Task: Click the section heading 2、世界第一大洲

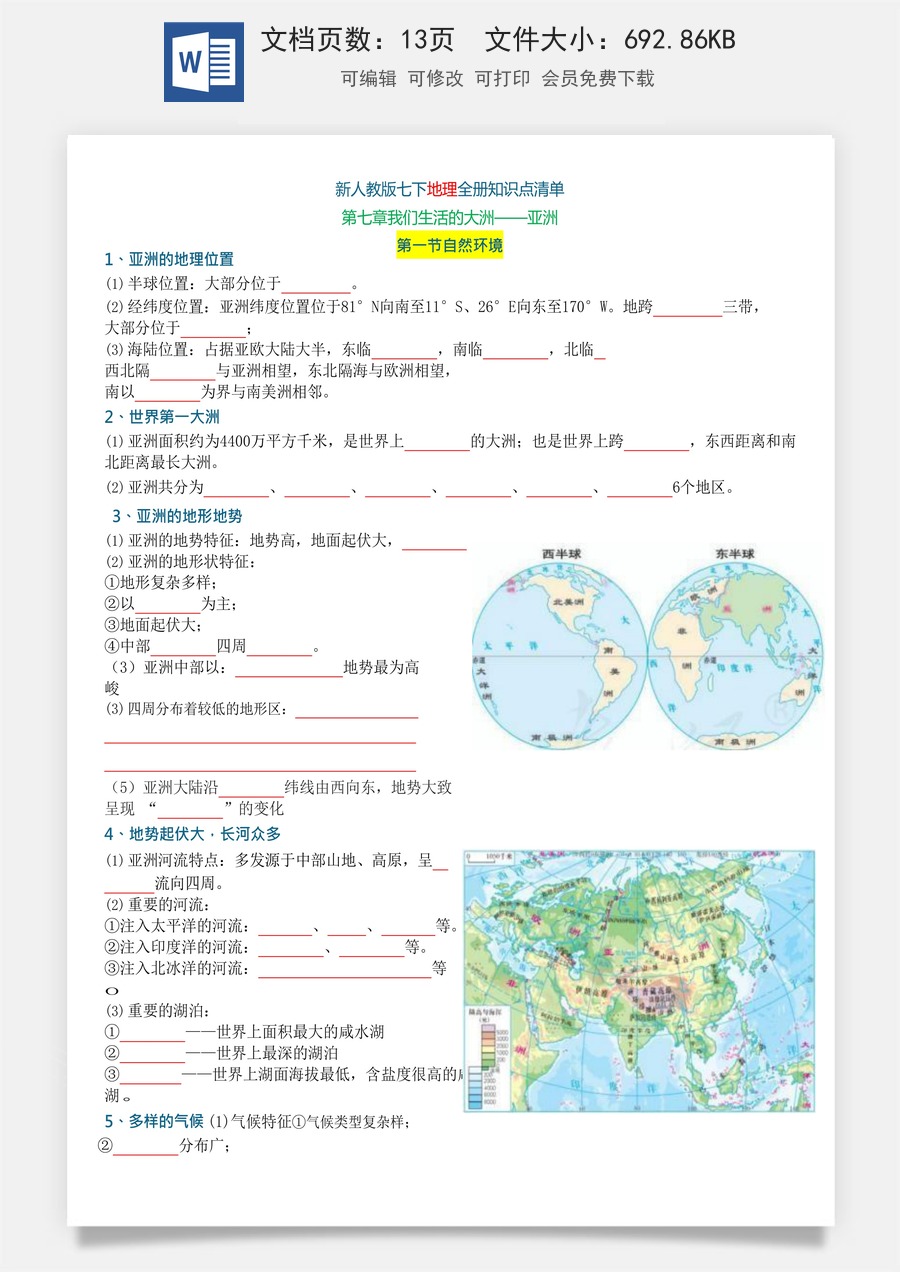Action: [x=162, y=417]
